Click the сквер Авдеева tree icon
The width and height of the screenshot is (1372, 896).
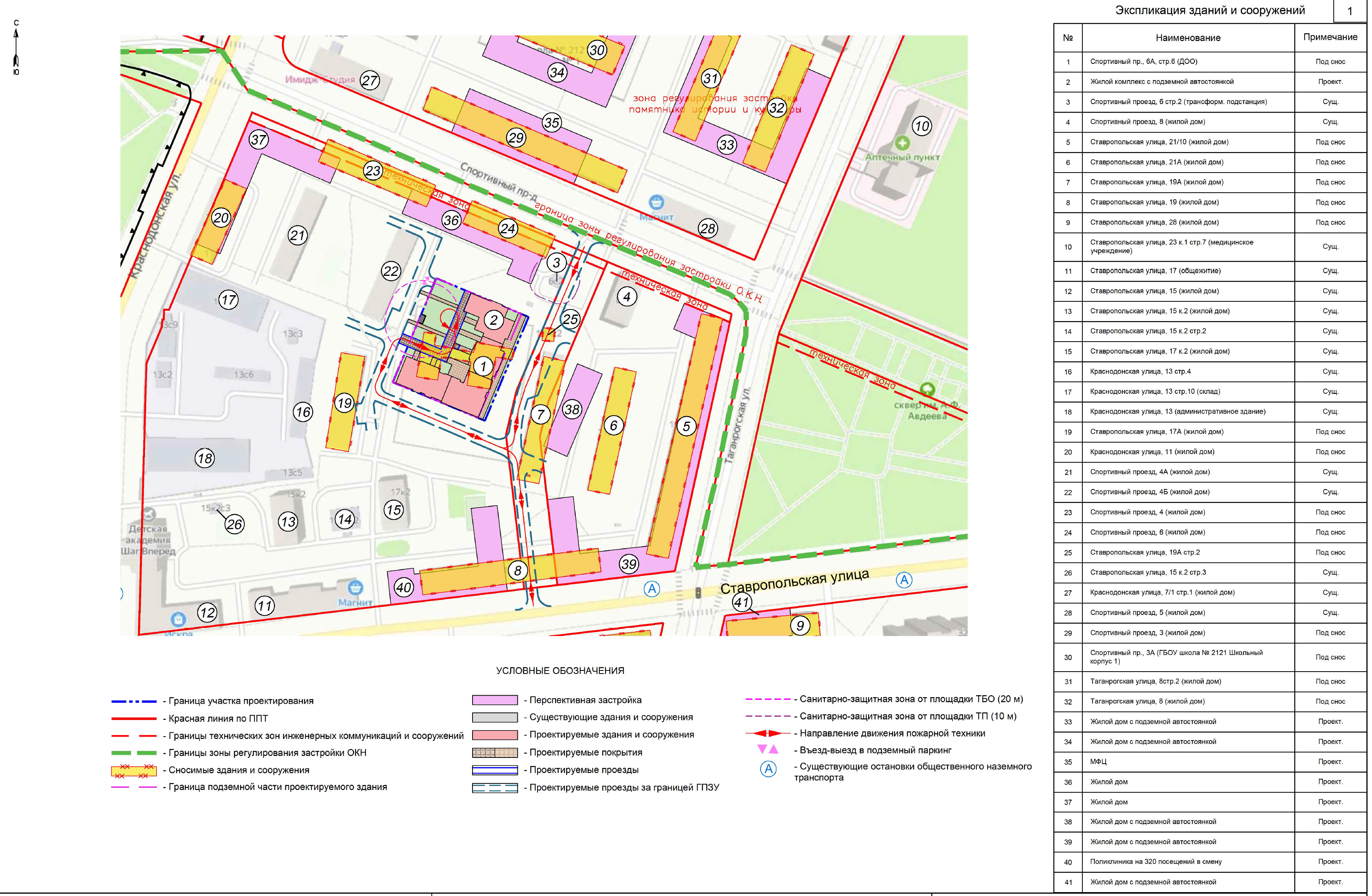pos(927,389)
